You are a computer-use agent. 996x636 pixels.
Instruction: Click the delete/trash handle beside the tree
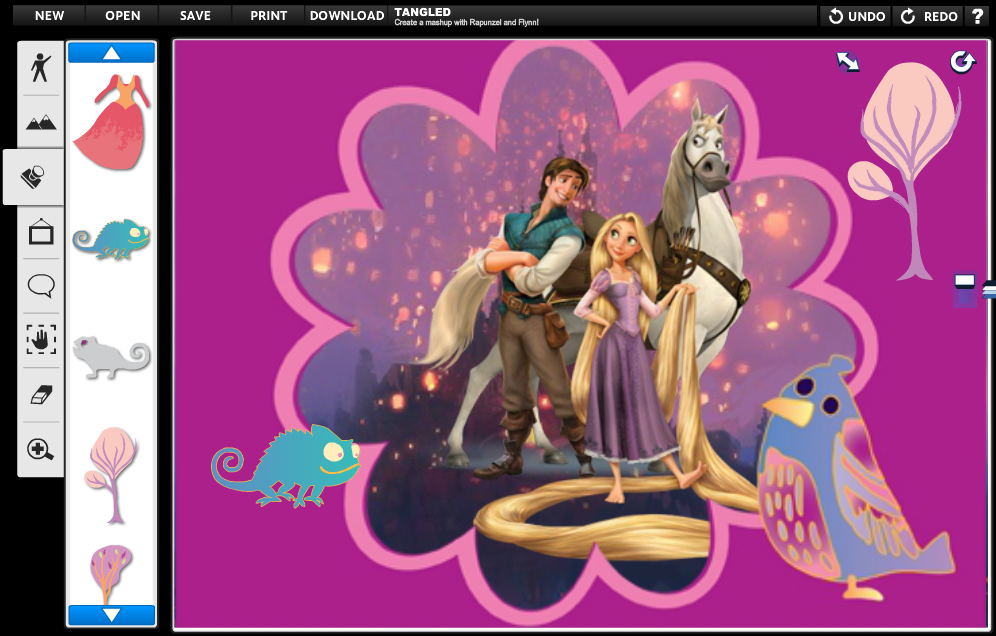tap(965, 291)
